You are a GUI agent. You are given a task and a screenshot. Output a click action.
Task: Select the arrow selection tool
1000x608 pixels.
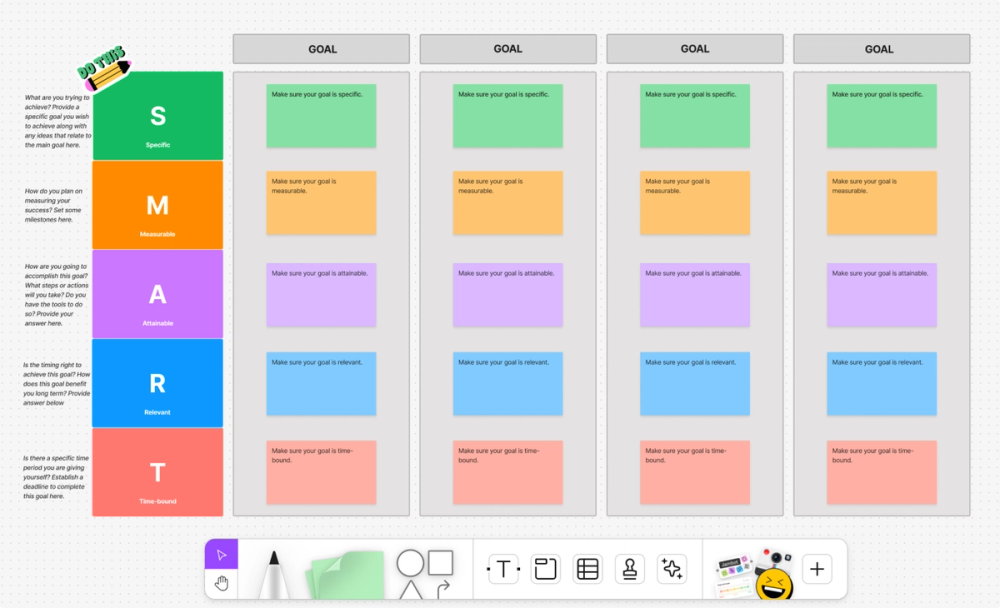coord(221,555)
